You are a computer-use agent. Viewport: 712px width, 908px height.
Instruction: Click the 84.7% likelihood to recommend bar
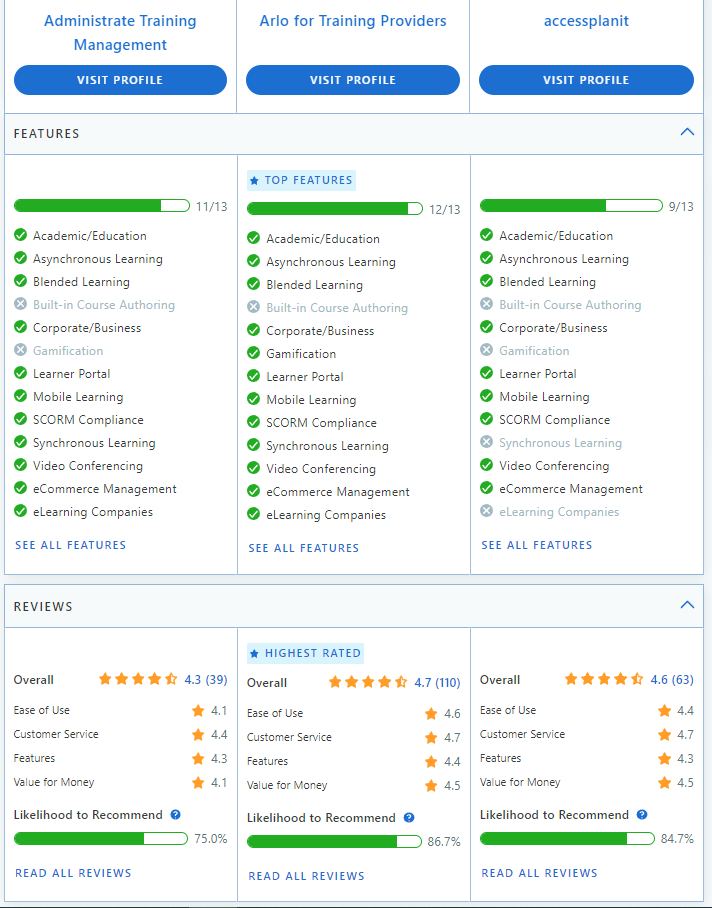tap(567, 839)
